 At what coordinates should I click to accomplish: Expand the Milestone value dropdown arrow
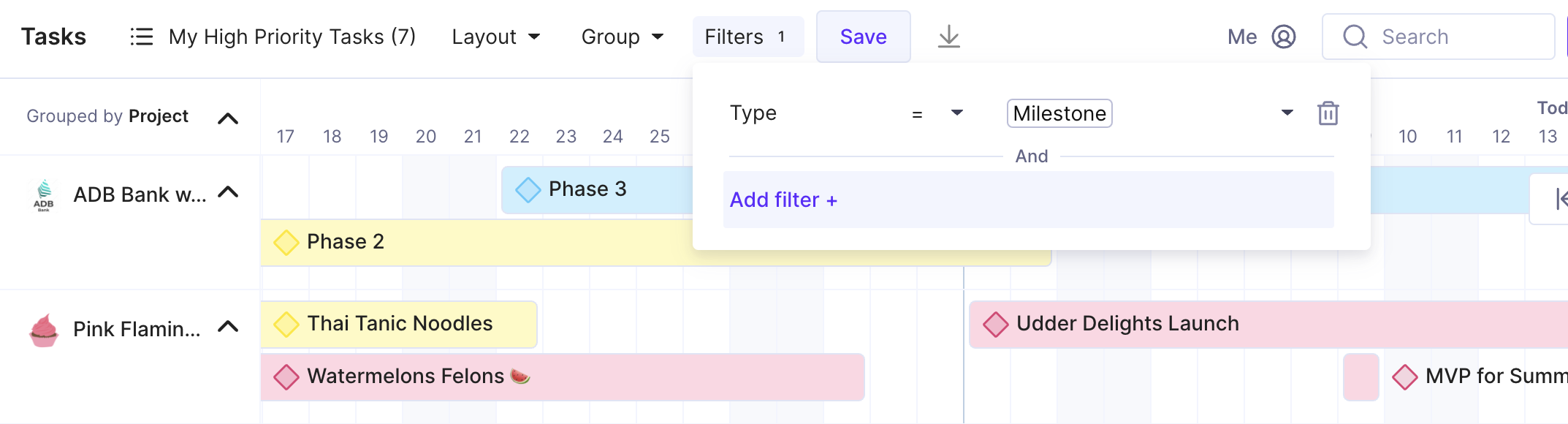click(x=1287, y=113)
